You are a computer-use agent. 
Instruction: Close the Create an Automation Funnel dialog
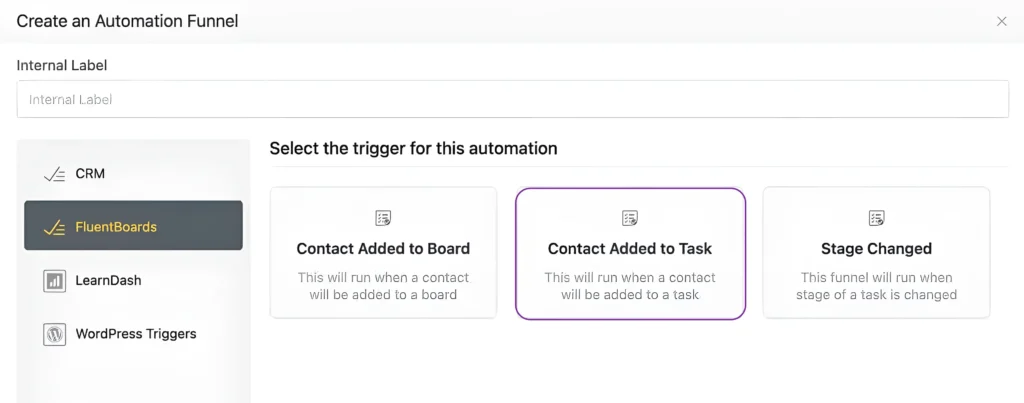point(1001,21)
